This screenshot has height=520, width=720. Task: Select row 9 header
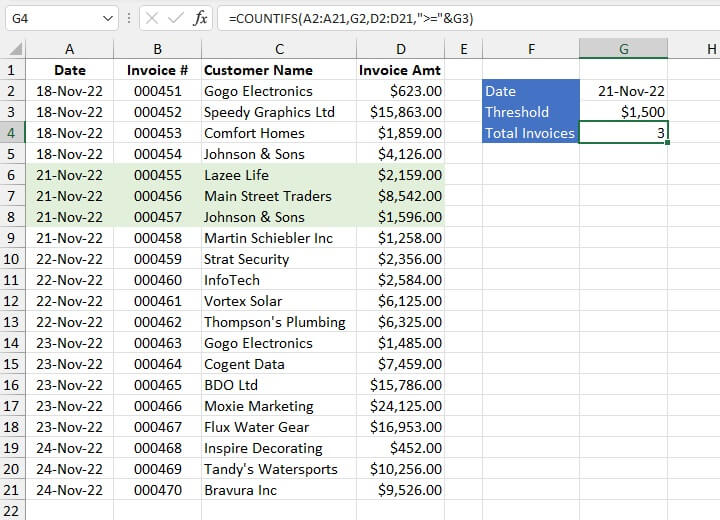12,238
